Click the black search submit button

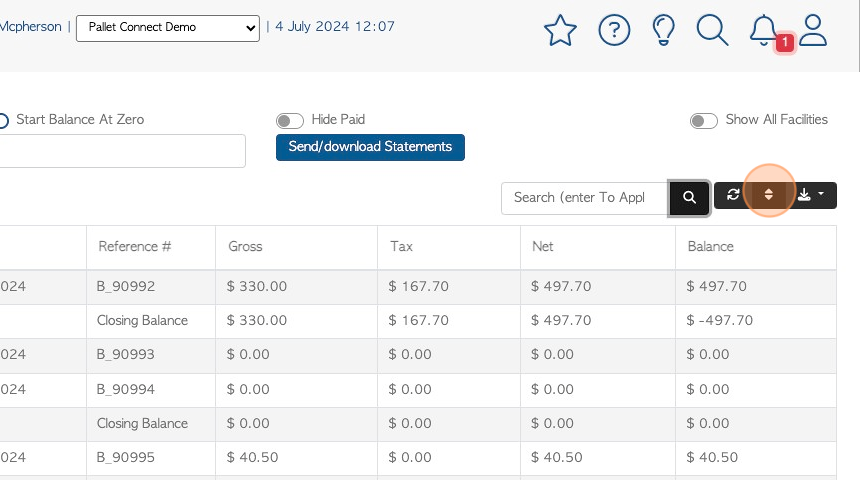coord(689,197)
